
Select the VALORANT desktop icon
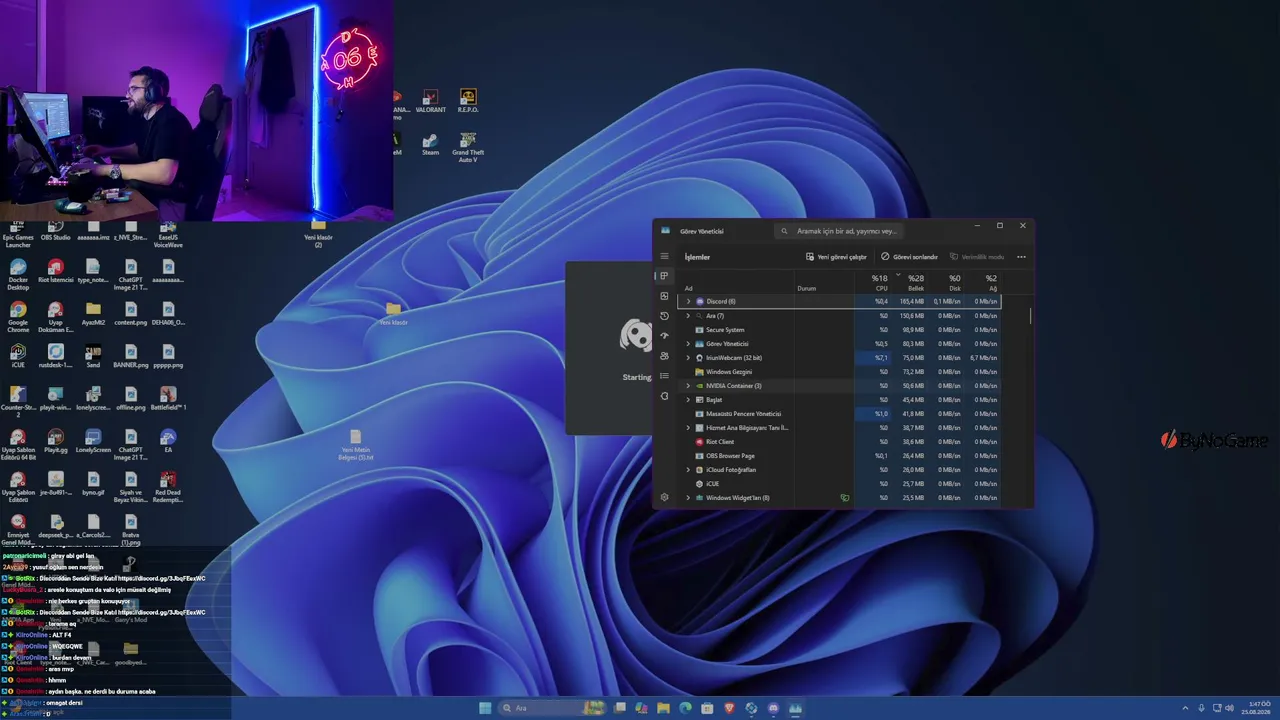coord(430,102)
